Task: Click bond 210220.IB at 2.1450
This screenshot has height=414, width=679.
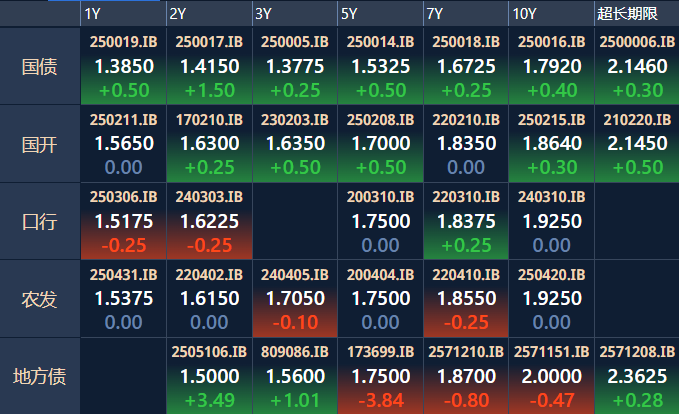Action: tap(635, 144)
